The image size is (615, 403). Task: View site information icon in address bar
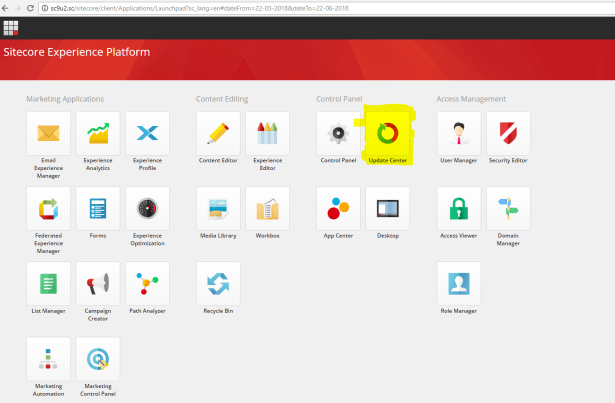pos(45,8)
